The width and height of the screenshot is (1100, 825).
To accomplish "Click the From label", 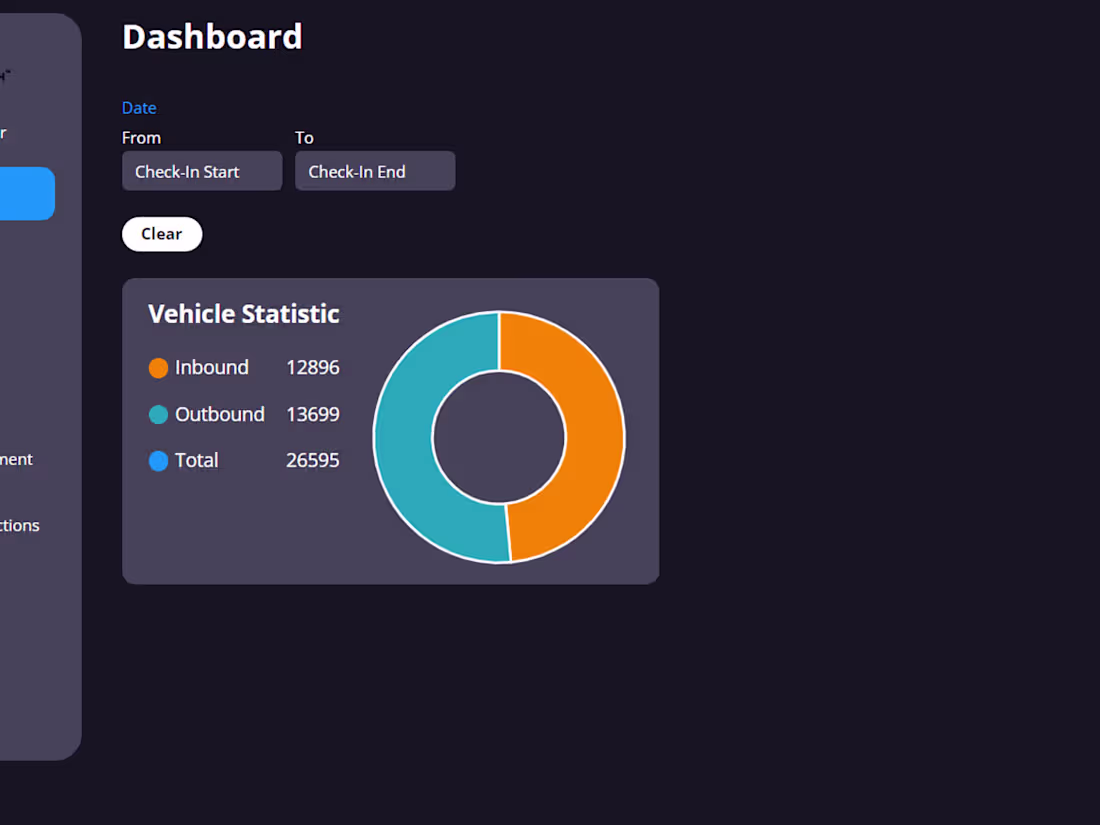I will 141,138.
